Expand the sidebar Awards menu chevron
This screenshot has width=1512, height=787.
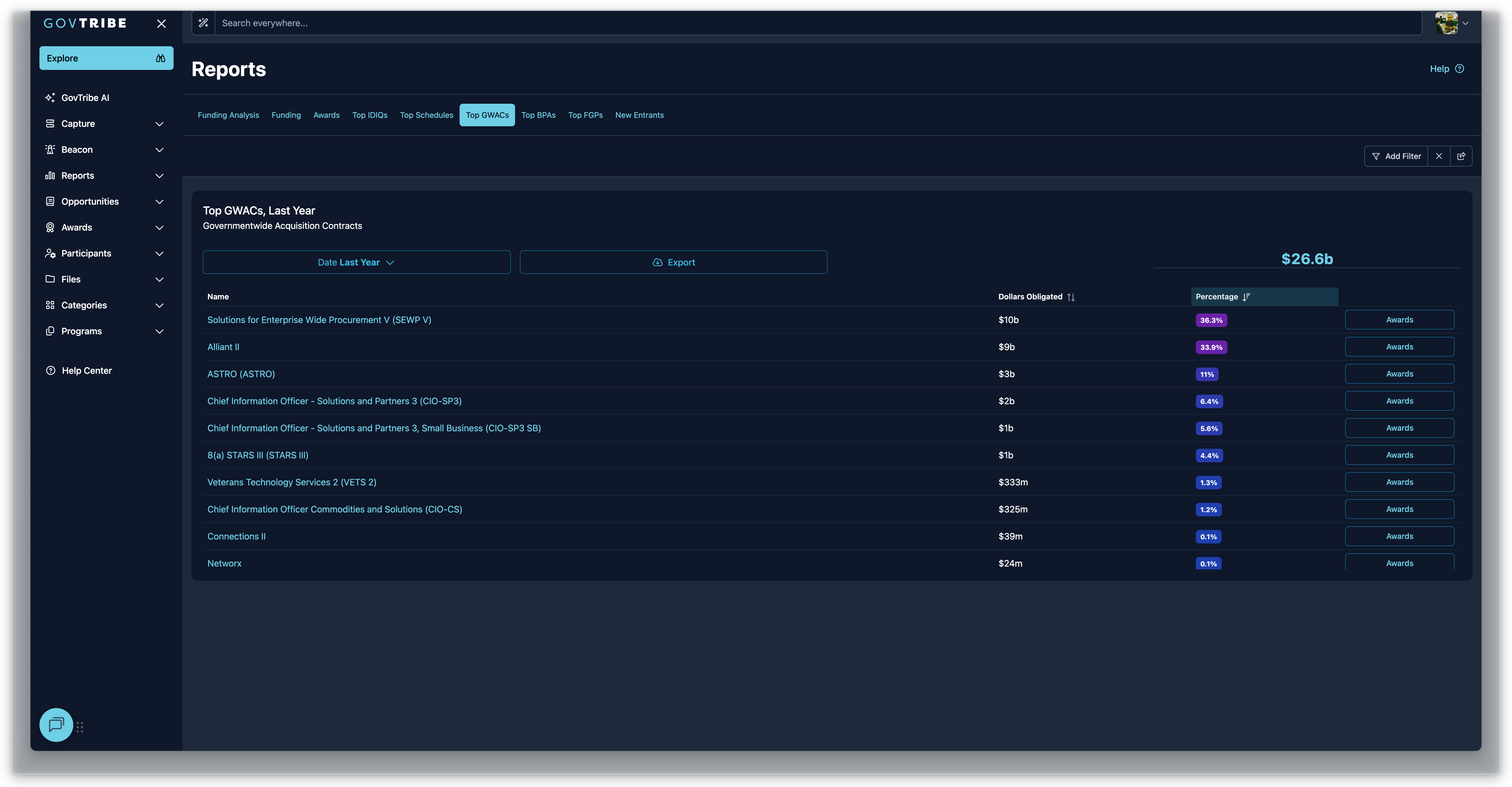(159, 227)
